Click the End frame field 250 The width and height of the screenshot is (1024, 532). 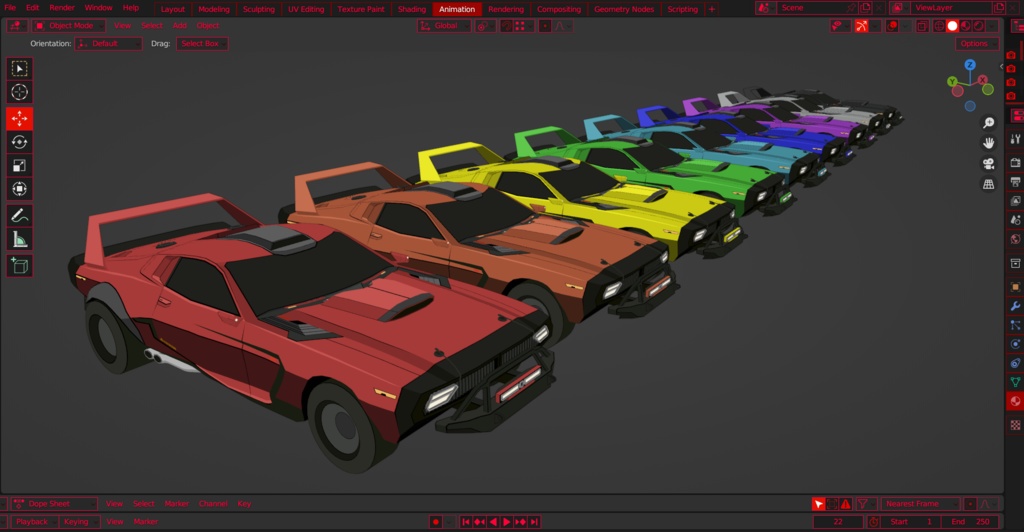click(x=972, y=522)
